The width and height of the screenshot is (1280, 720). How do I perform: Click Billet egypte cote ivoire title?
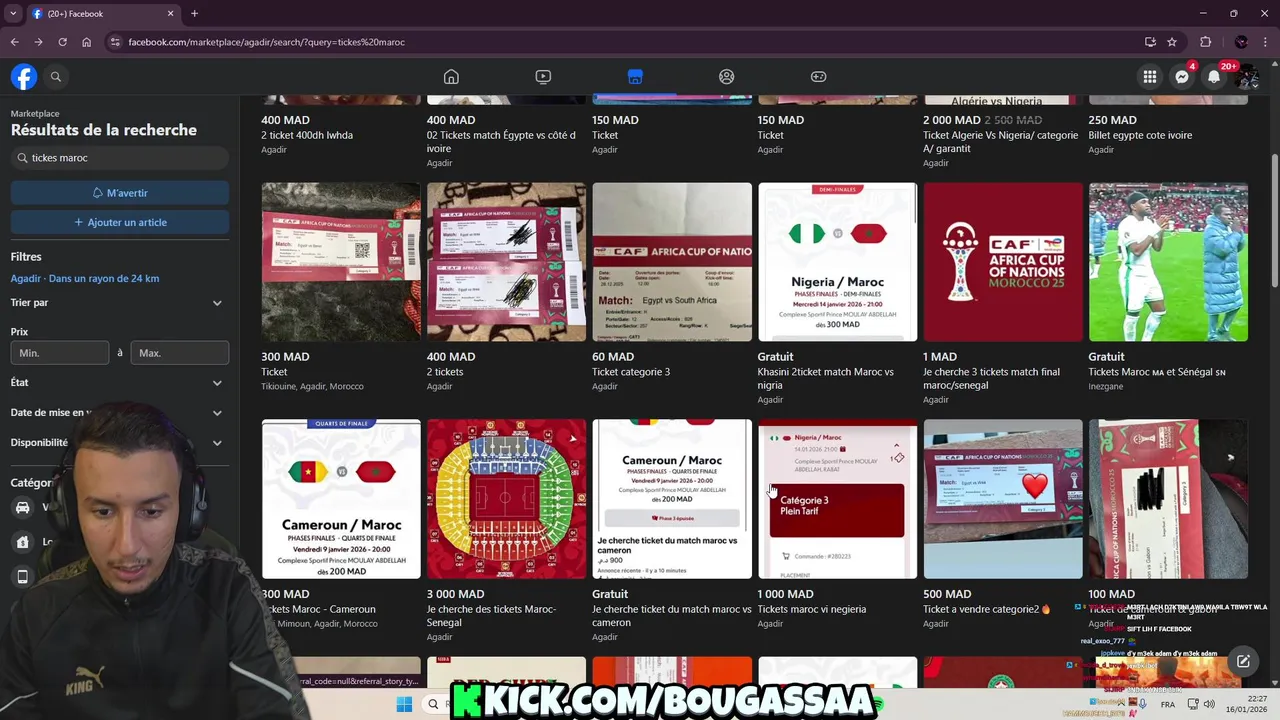coord(1140,135)
